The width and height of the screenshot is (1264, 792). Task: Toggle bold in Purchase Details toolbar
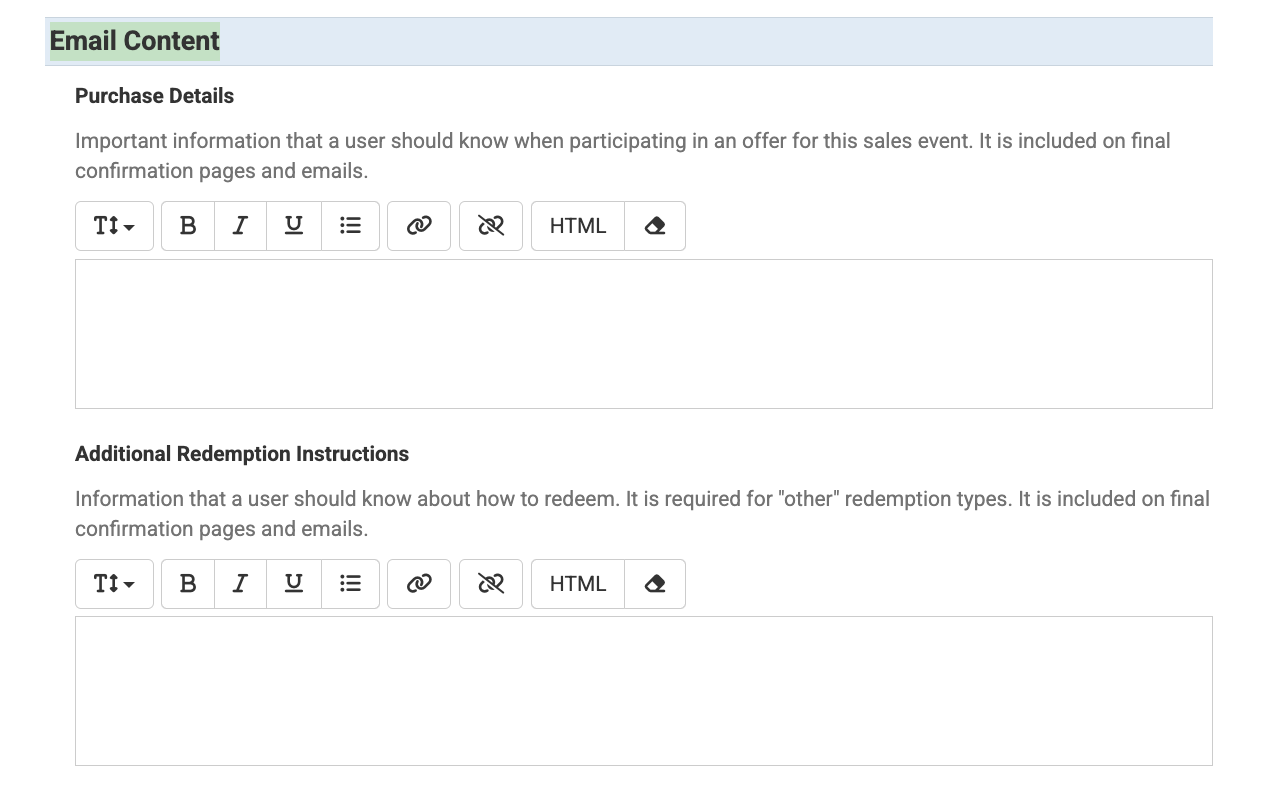(188, 226)
